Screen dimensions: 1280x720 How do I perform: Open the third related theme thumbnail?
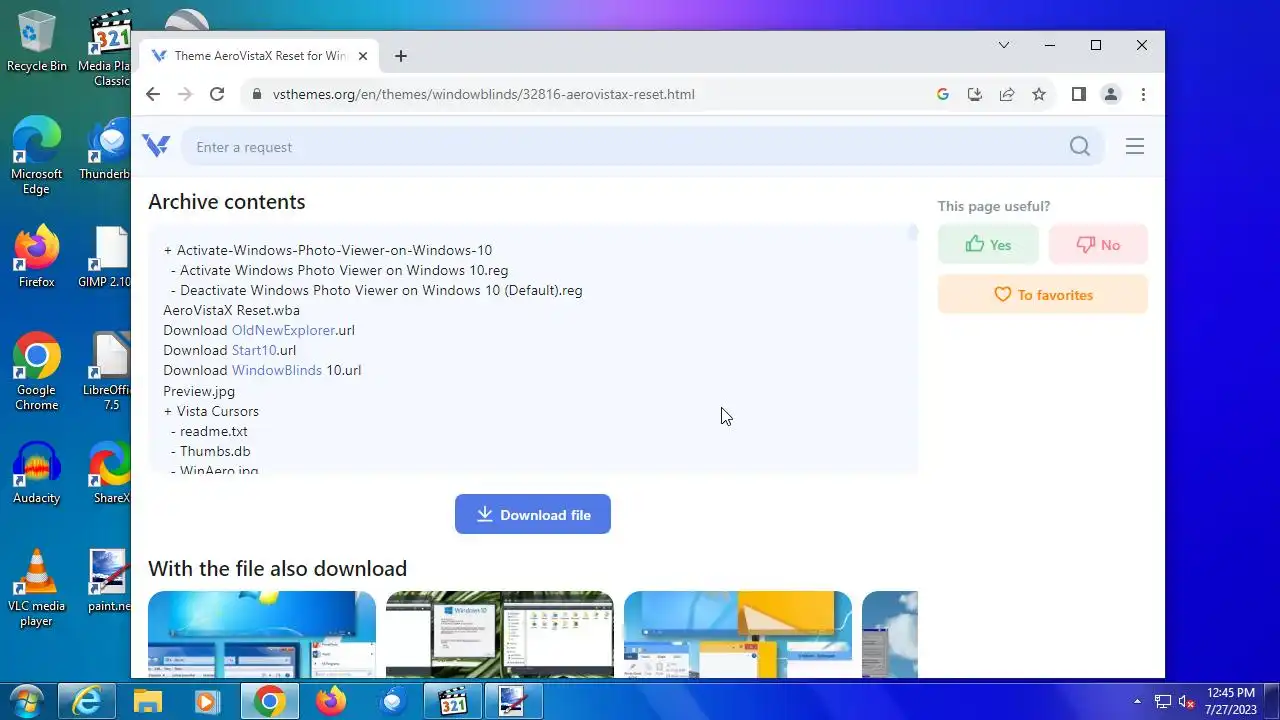[738, 634]
